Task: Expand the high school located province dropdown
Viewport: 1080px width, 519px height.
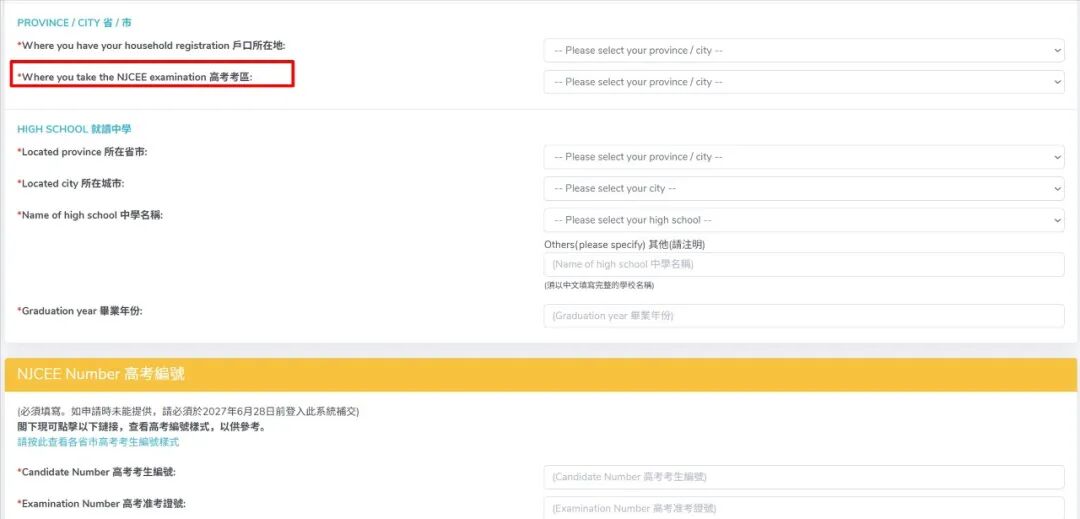Action: [x=804, y=157]
